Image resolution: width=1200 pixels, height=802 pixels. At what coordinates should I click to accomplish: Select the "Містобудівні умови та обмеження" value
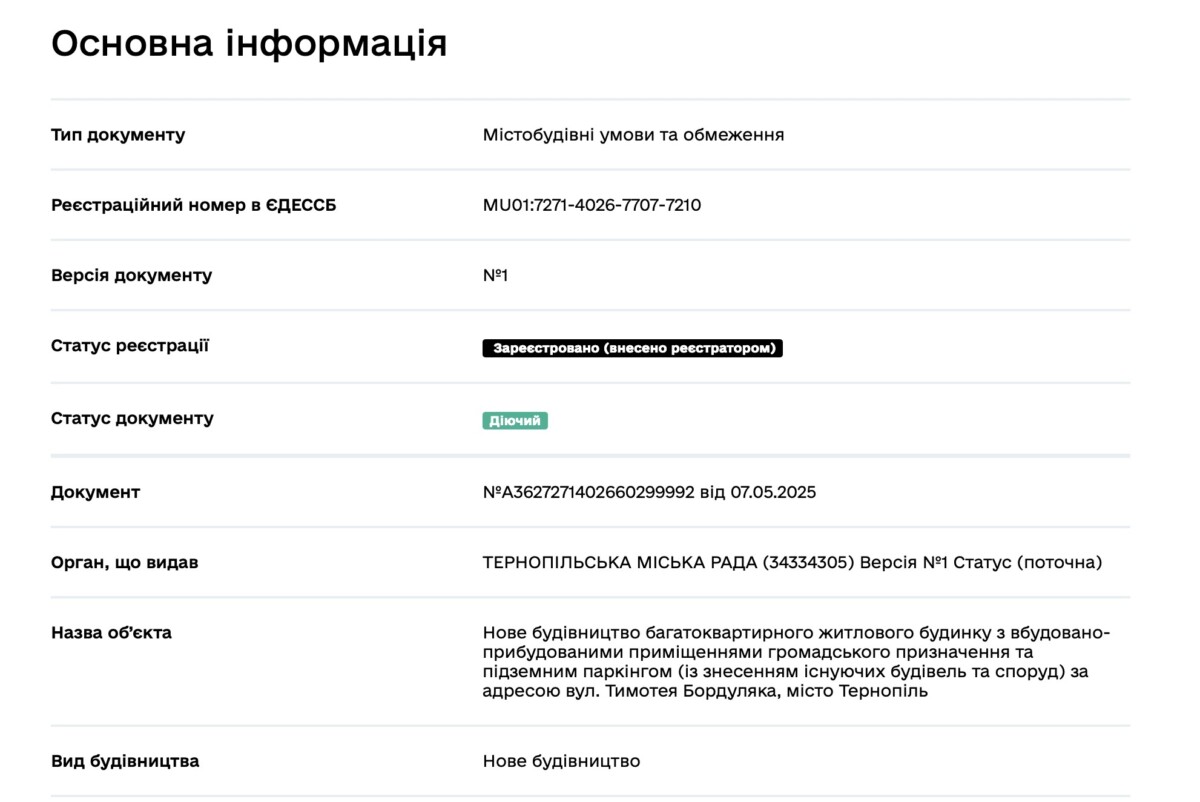[633, 135]
